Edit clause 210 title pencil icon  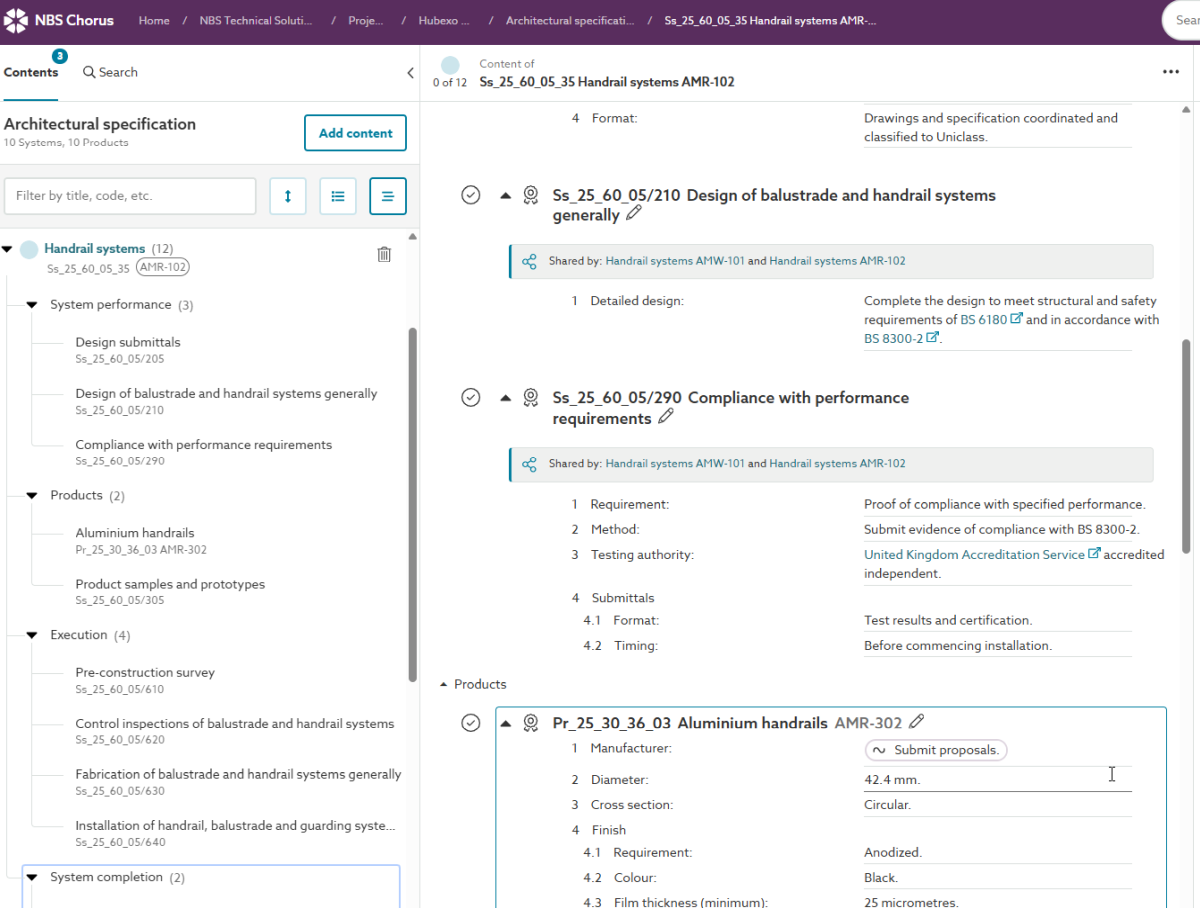pos(633,214)
